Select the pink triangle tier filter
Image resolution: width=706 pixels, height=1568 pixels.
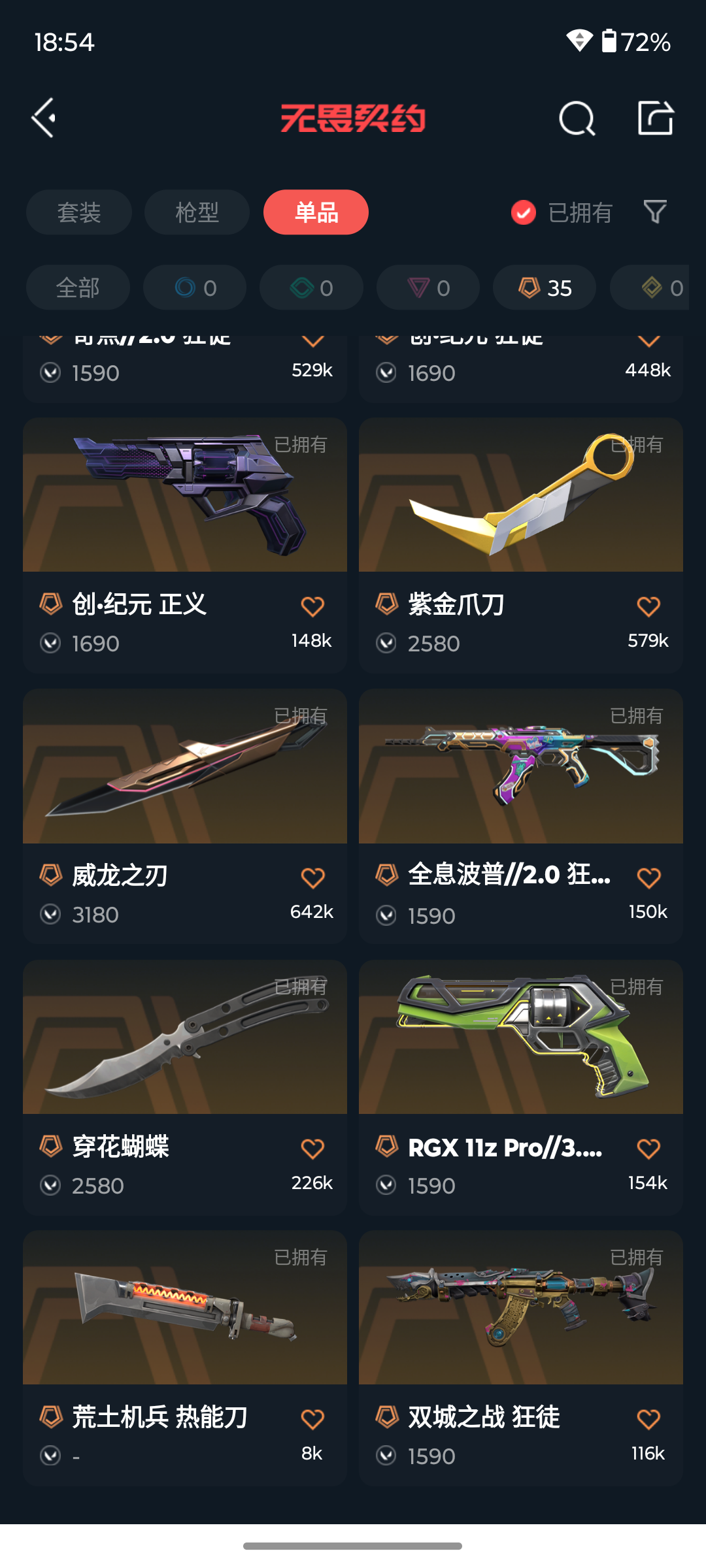428,287
